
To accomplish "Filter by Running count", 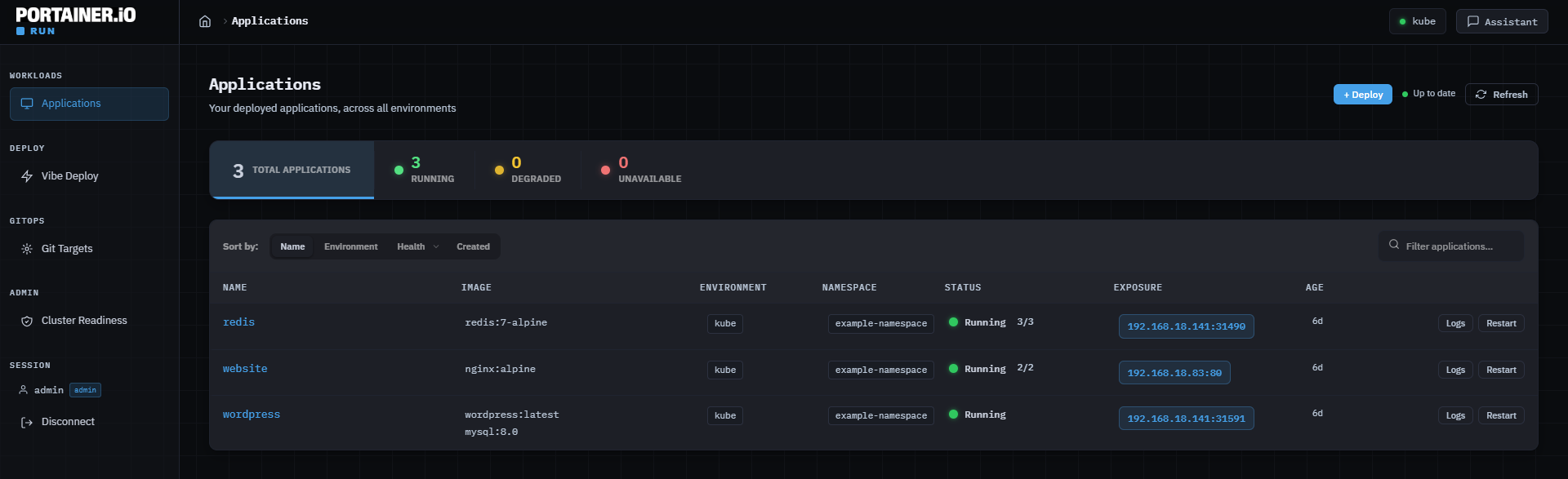I will click(424, 170).
